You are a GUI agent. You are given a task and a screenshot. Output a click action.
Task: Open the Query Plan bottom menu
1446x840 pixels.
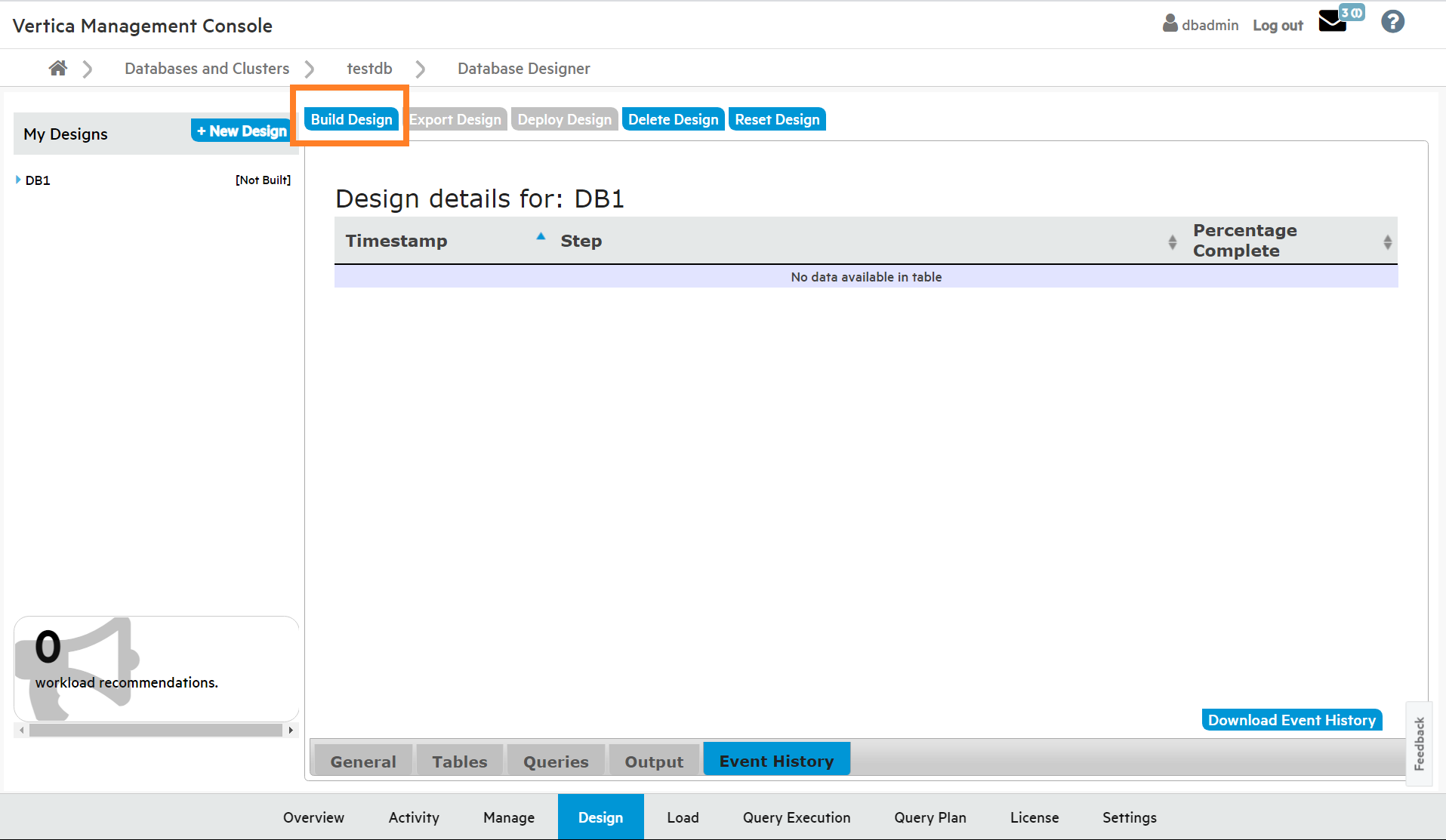[x=930, y=817]
